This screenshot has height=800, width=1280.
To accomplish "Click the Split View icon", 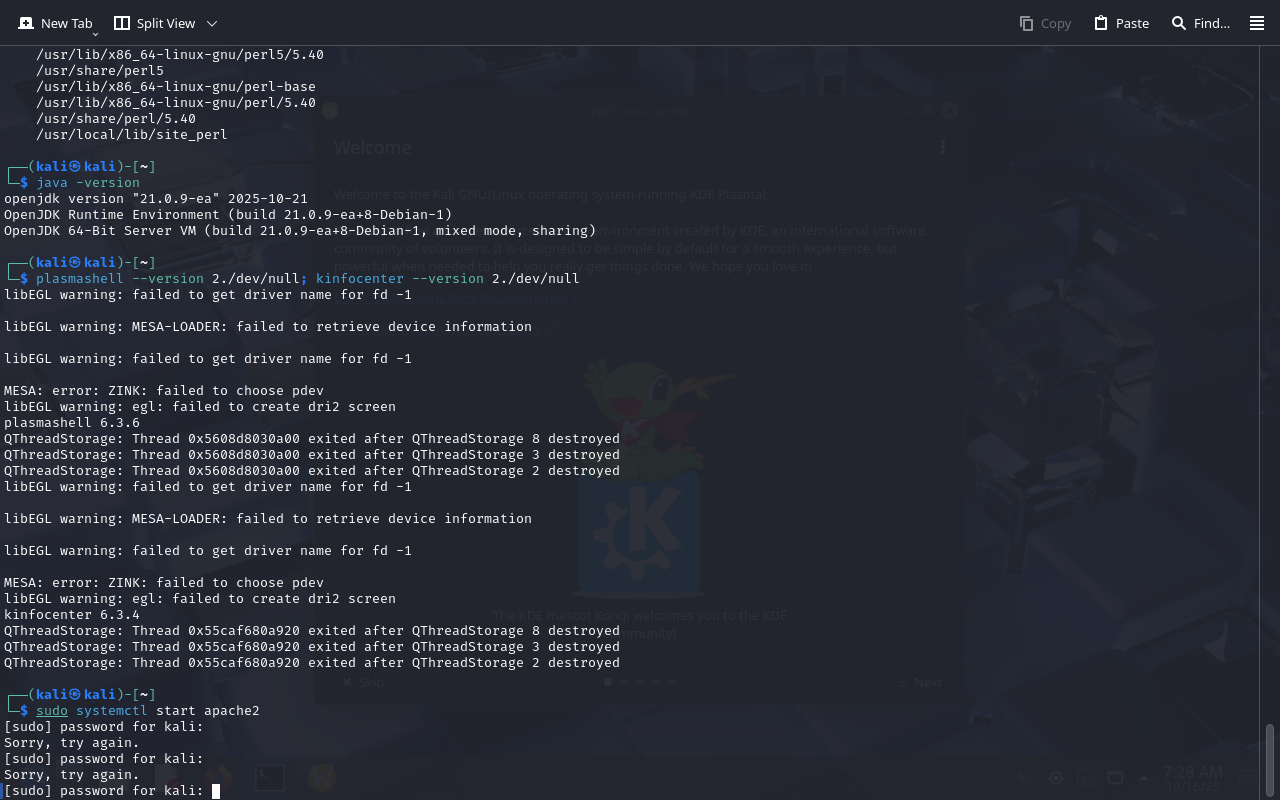I will 122,23.
